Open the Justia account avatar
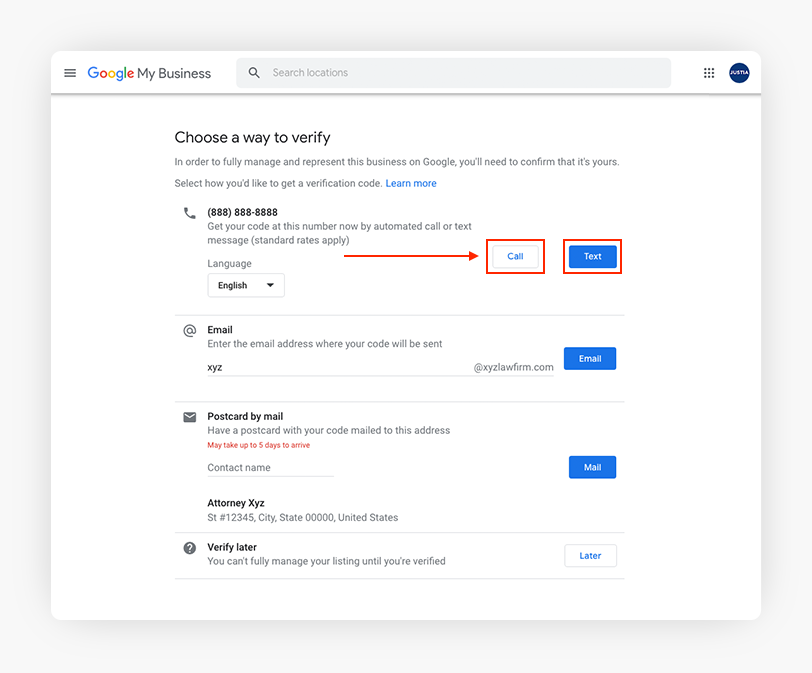This screenshot has width=812, height=673. 739,73
